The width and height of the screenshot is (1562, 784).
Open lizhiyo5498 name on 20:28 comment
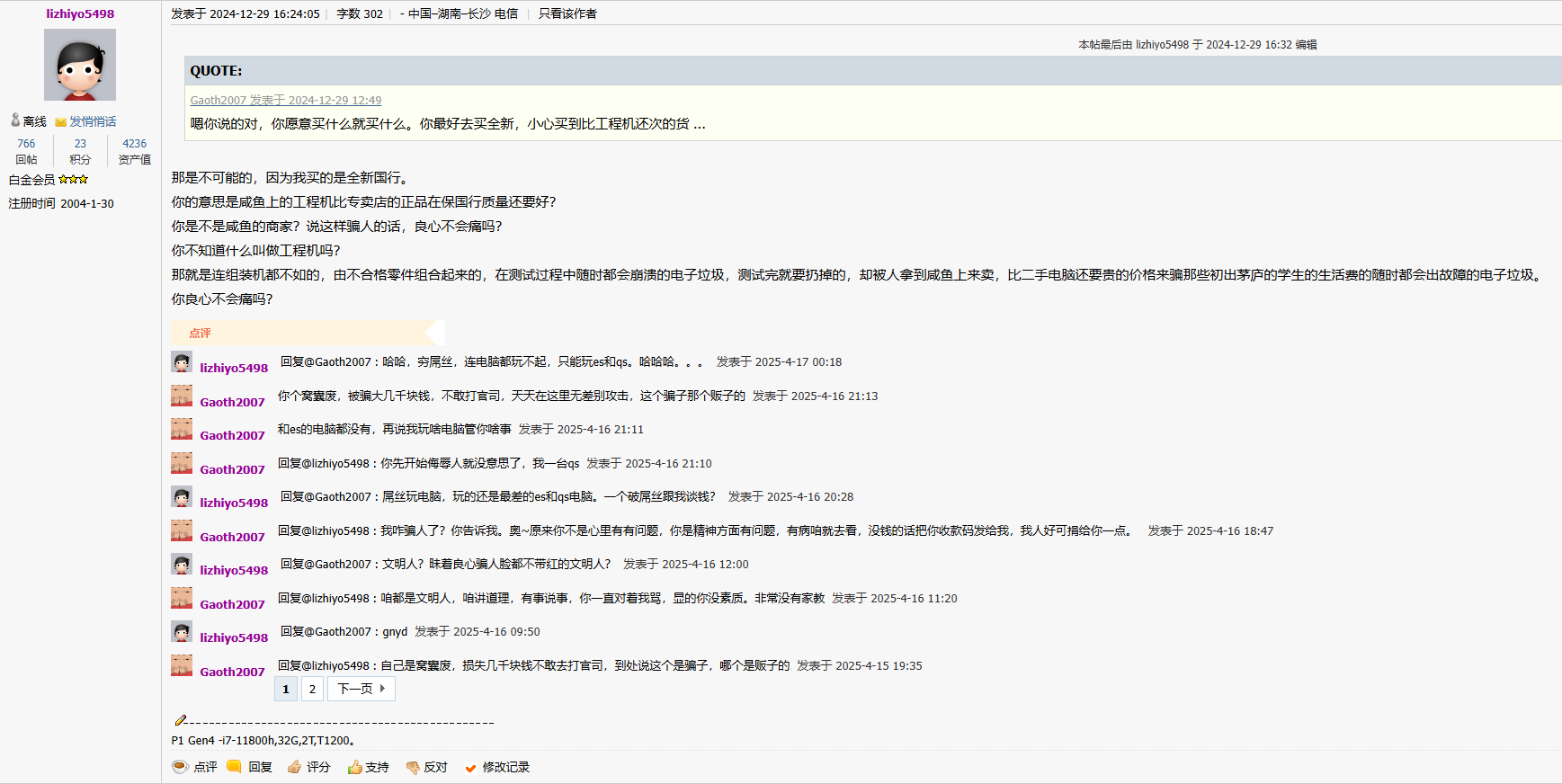click(234, 503)
